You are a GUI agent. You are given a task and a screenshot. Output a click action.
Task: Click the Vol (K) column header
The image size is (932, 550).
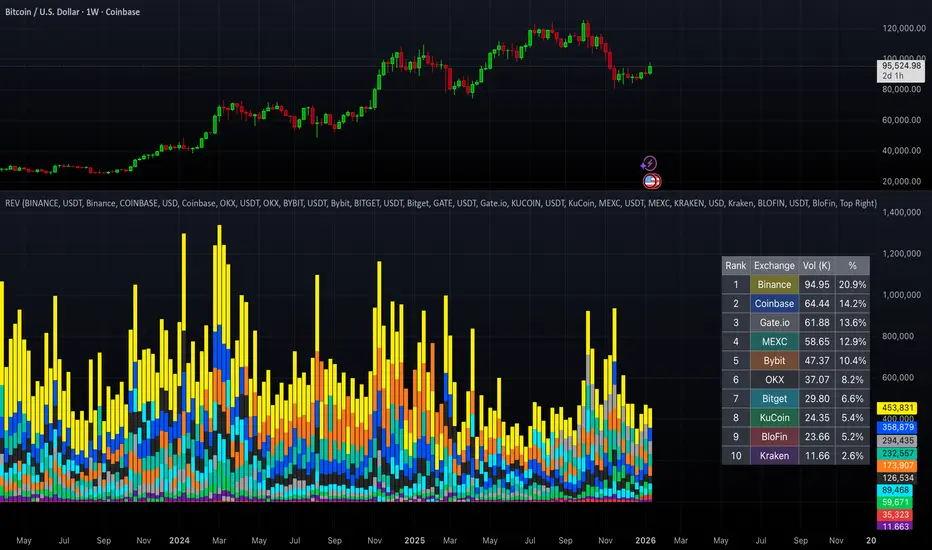[x=817, y=266]
